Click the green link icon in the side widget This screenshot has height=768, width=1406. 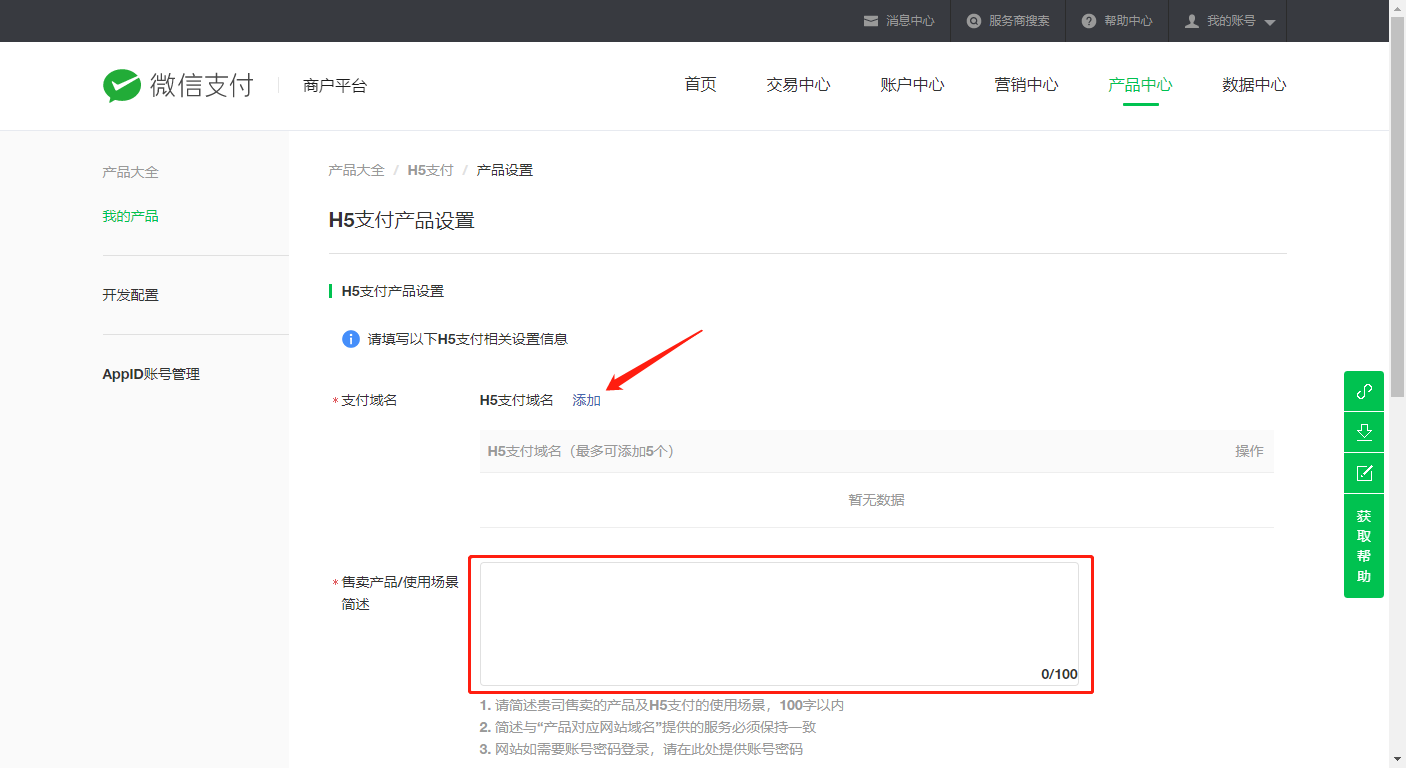coord(1364,391)
